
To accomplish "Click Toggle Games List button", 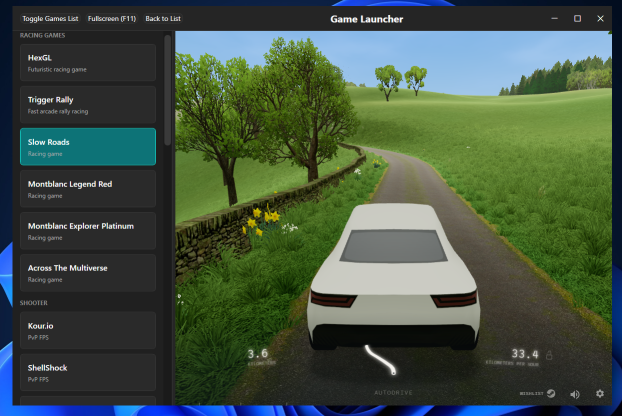I will coord(50,19).
